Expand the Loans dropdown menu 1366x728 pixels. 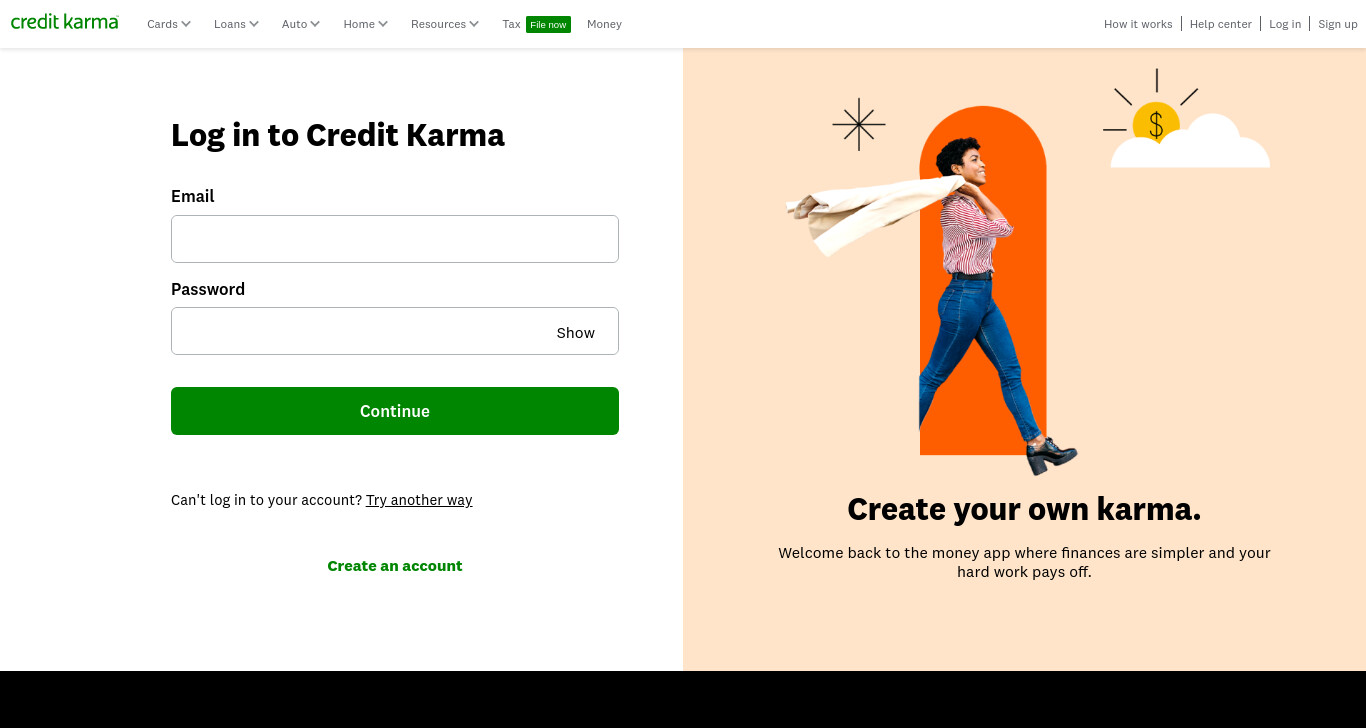[x=236, y=24]
